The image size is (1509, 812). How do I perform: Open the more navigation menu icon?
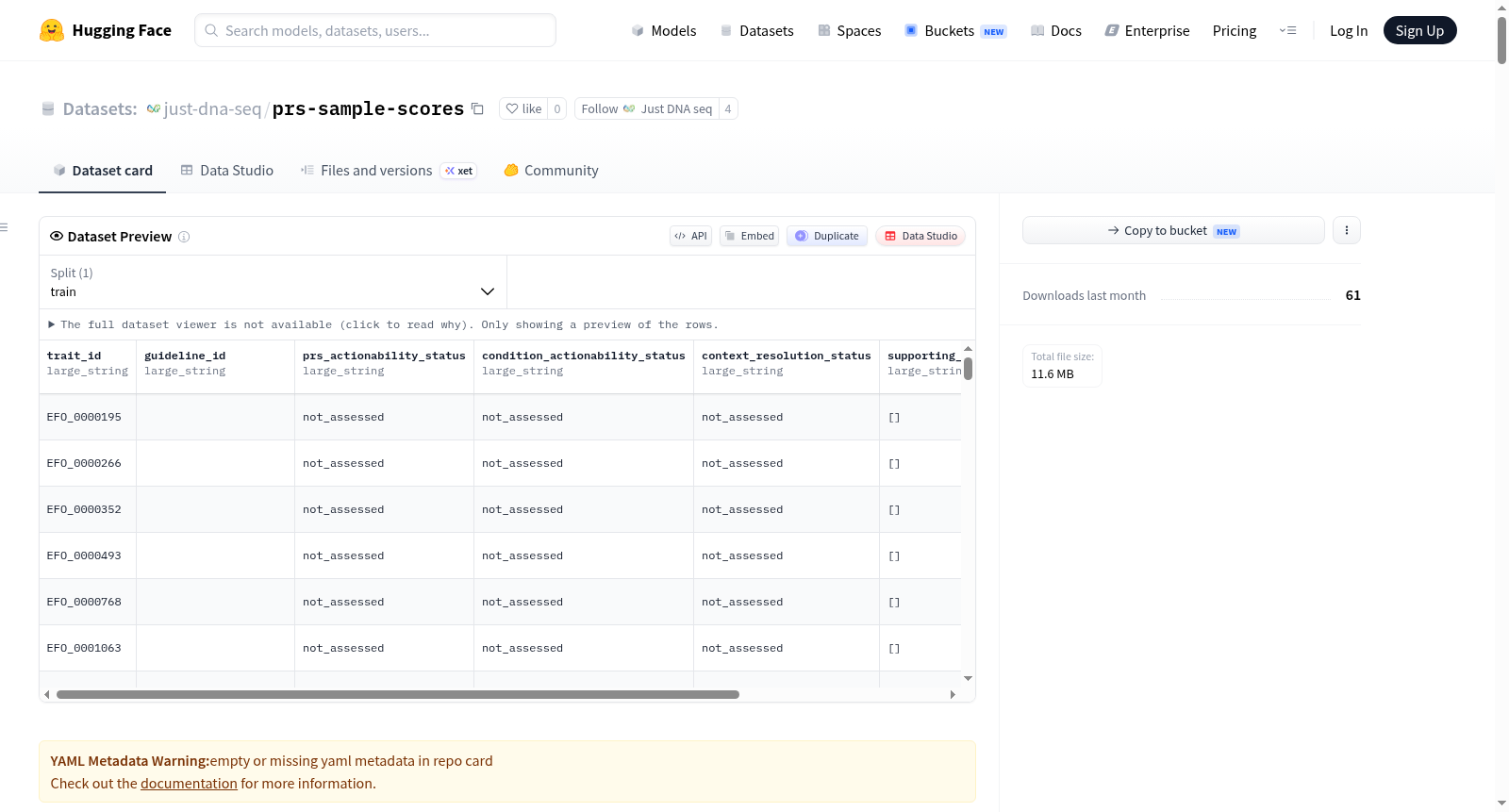point(1287,30)
